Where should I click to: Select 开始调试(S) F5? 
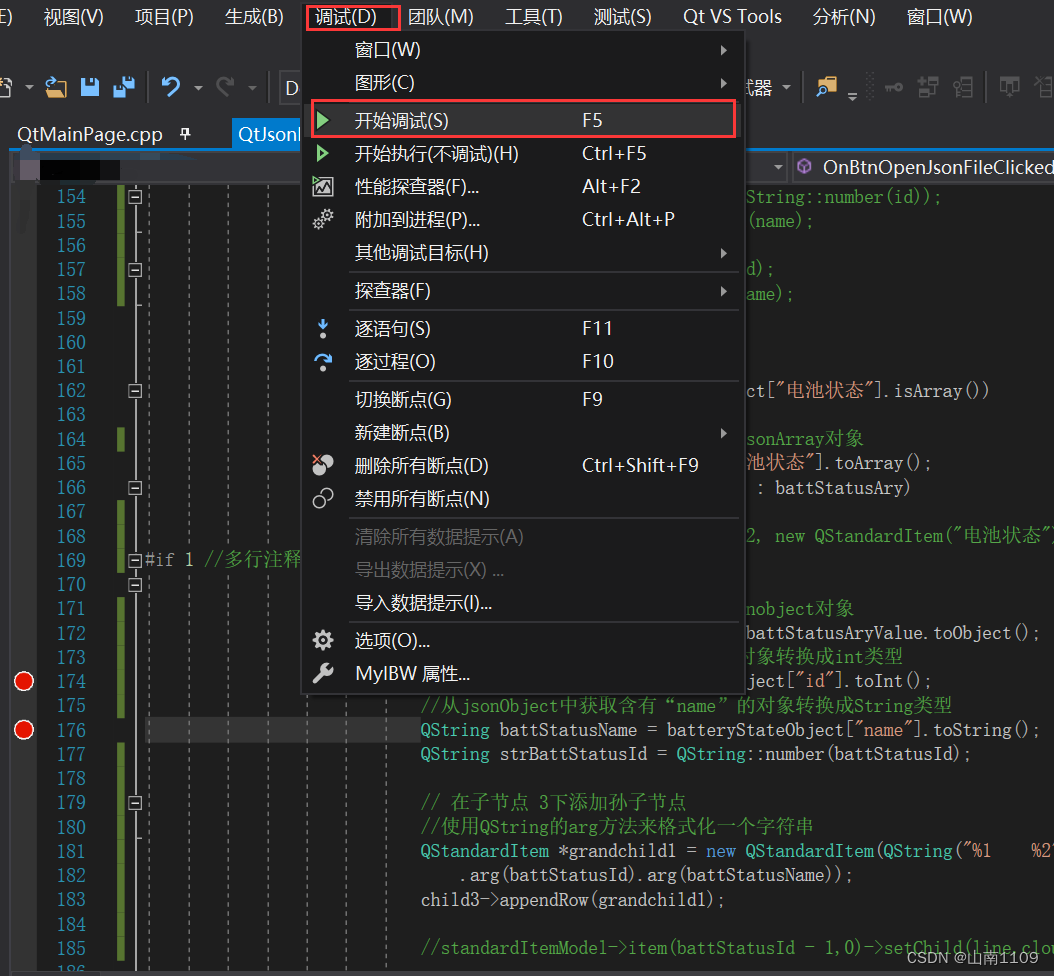tap(524, 120)
